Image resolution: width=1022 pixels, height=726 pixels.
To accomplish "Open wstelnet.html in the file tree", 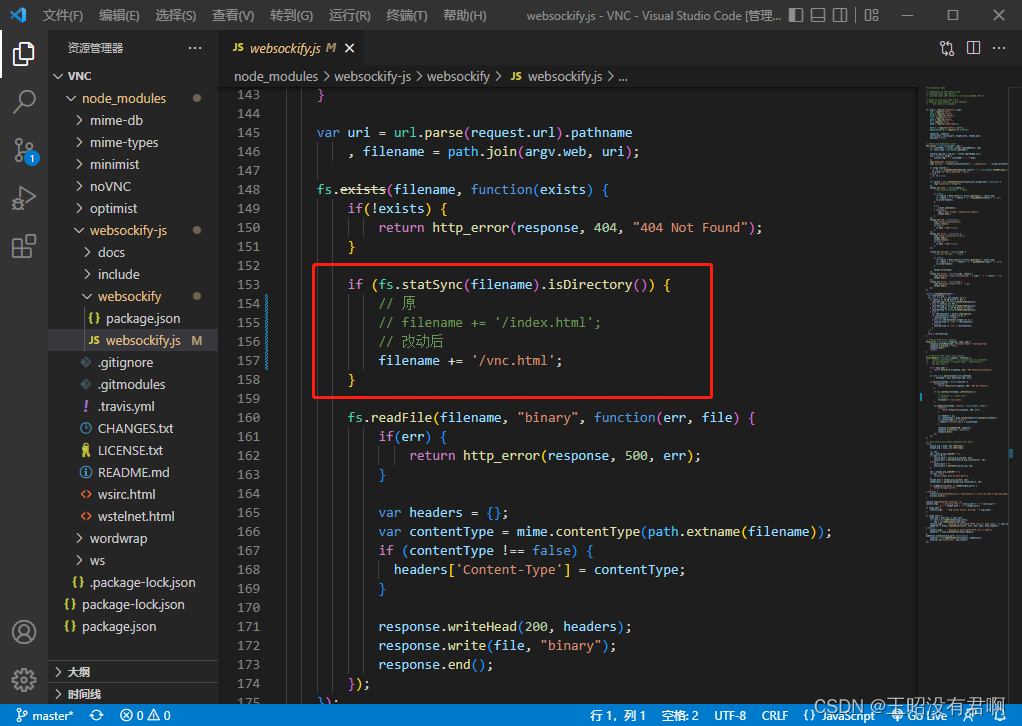I will [x=133, y=516].
